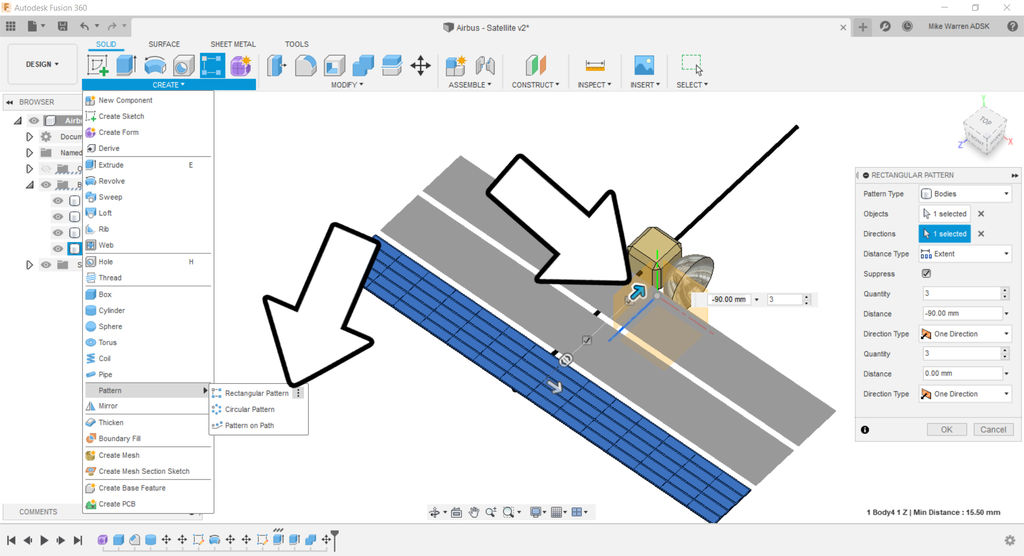Select the Combine toolbar icon
Viewport: 1024px width, 556px height.
[x=363, y=65]
